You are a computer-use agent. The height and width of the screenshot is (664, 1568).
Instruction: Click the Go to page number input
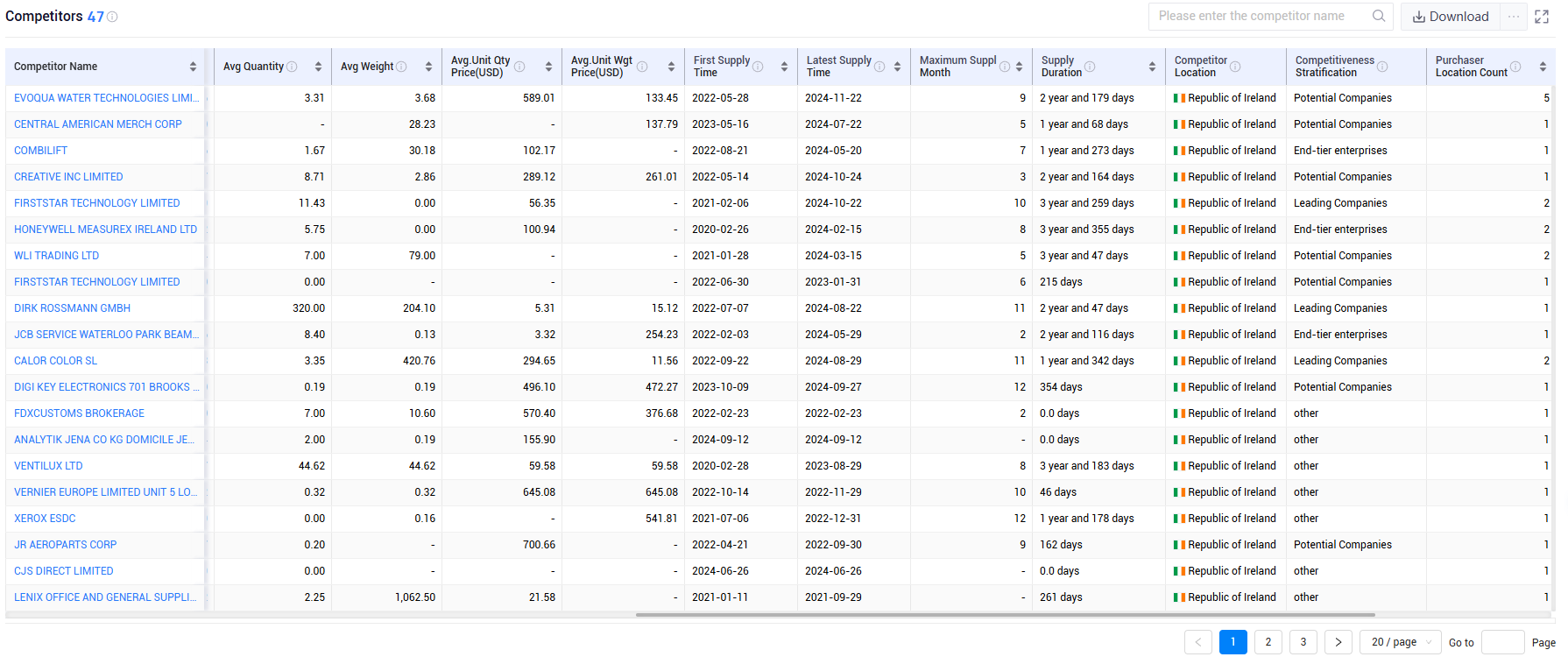[x=1502, y=642]
